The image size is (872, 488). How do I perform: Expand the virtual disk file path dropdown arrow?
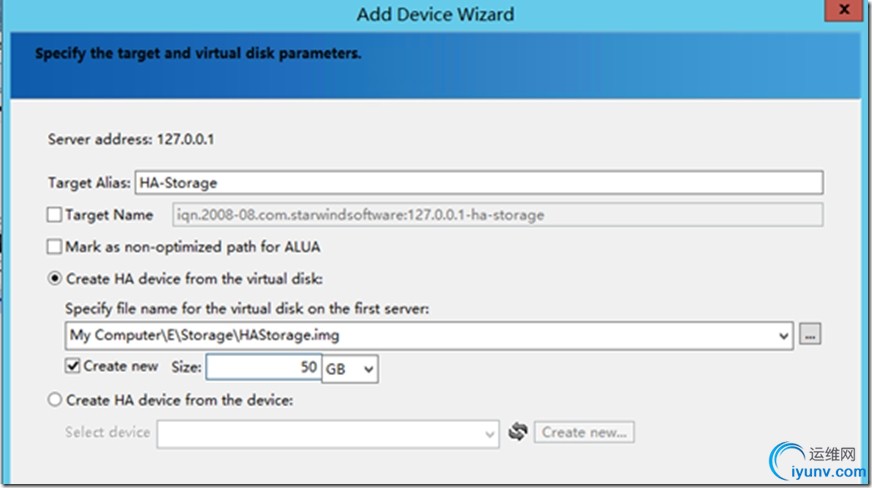[x=783, y=336]
